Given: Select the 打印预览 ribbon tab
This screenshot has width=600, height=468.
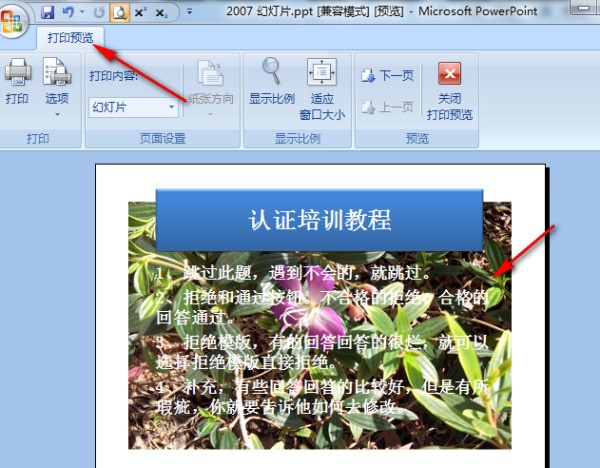Looking at the screenshot, I should (70, 38).
